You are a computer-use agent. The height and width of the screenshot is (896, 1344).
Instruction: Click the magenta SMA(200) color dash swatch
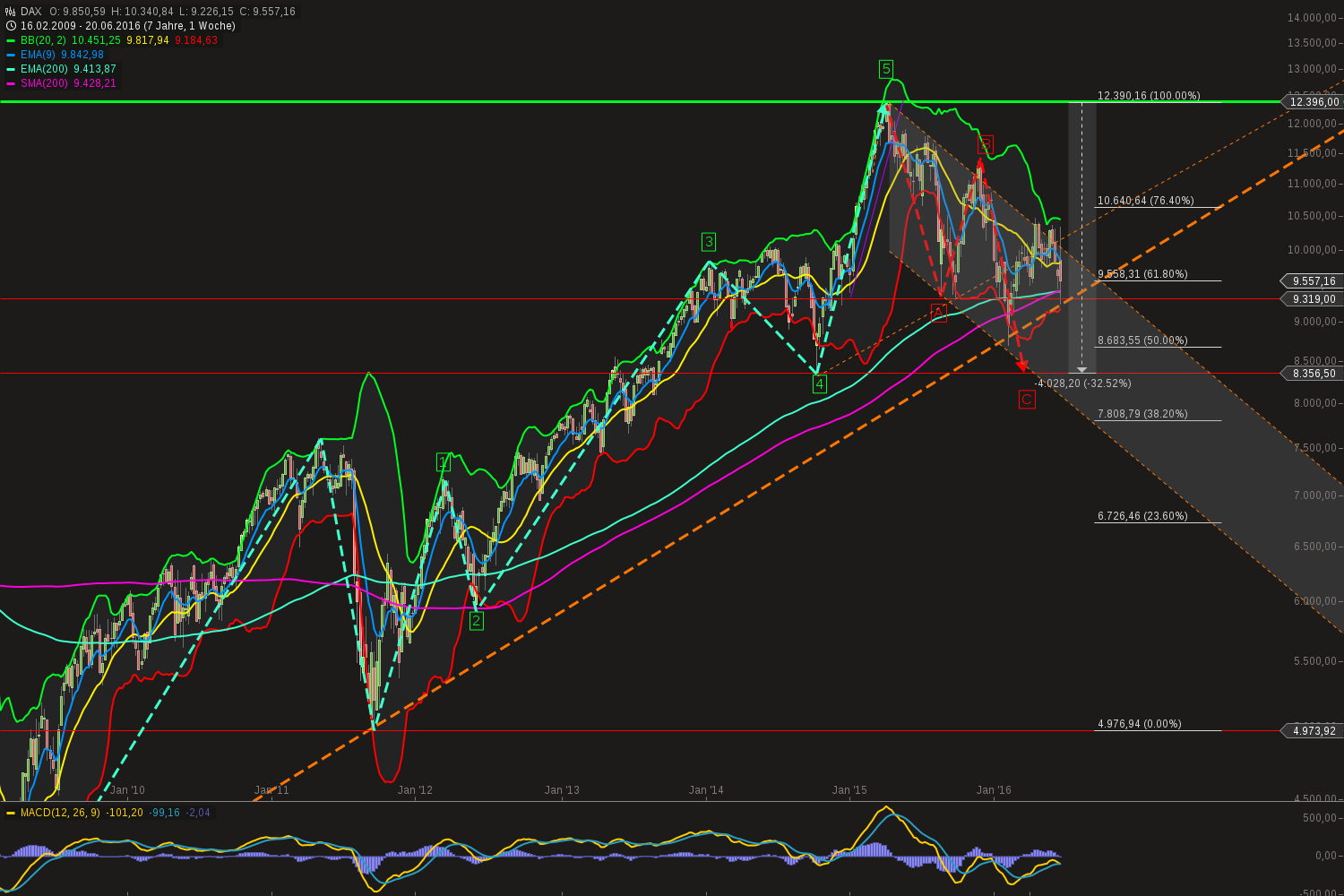10,82
